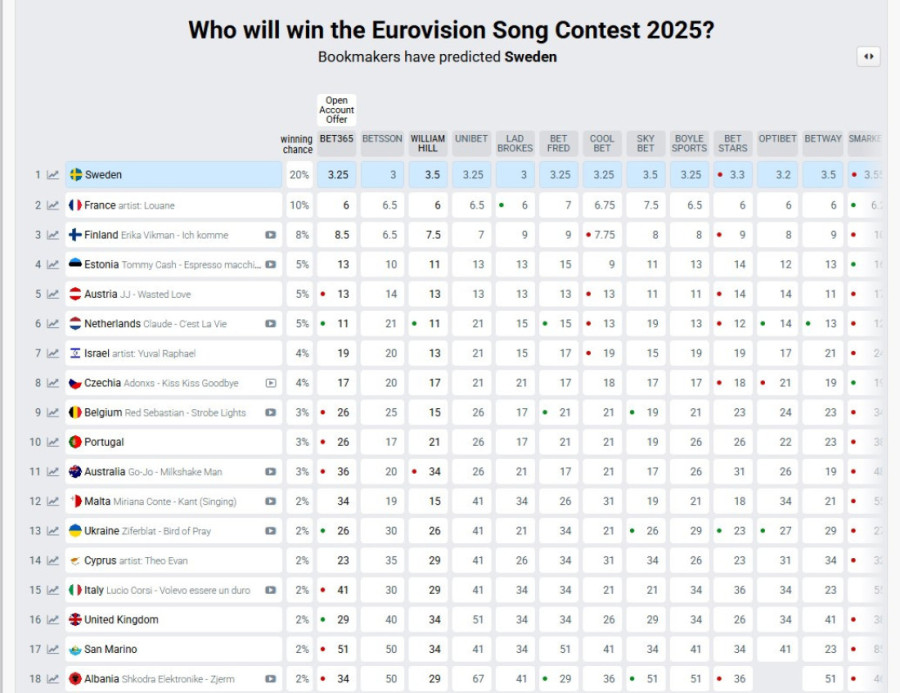Open Sweden's odds history chart icon
The width and height of the screenshot is (900, 693).
(x=53, y=175)
